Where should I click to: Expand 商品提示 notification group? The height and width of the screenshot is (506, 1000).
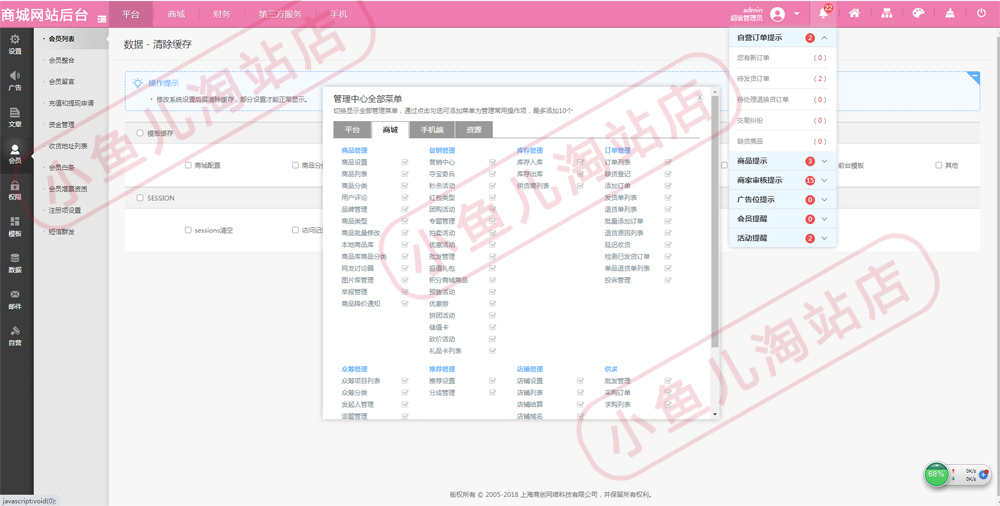click(x=824, y=161)
